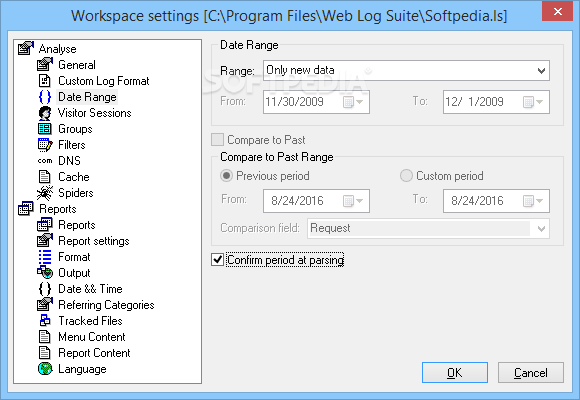
Task: Open the DNS settings page
Action: pos(69,161)
